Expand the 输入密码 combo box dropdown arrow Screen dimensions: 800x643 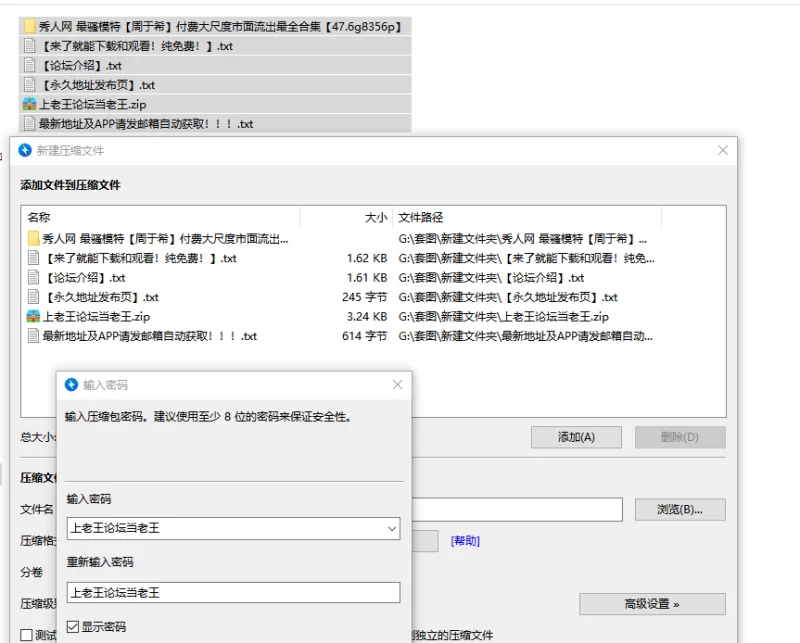[391, 527]
